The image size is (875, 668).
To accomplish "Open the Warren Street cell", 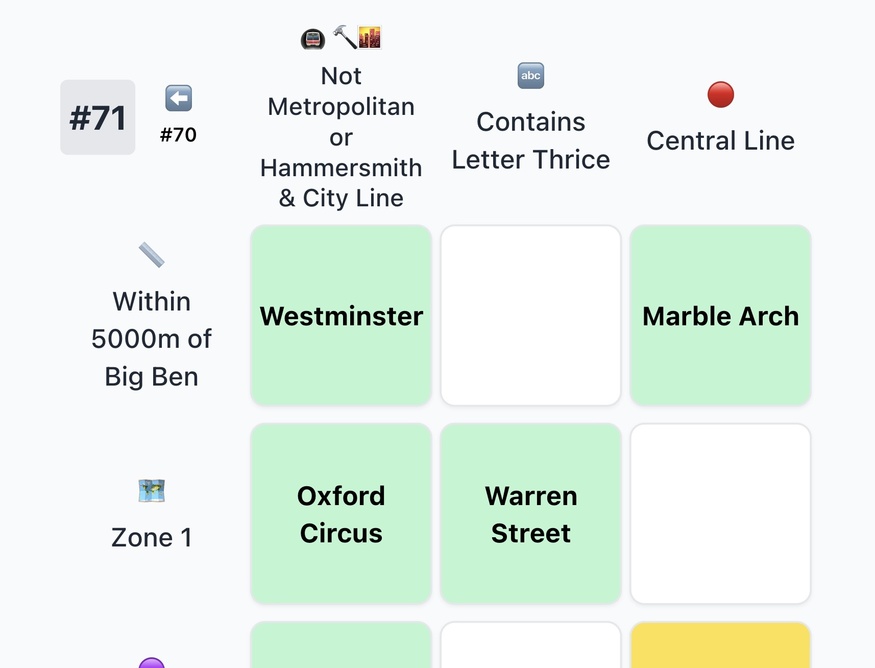I will click(531, 514).
